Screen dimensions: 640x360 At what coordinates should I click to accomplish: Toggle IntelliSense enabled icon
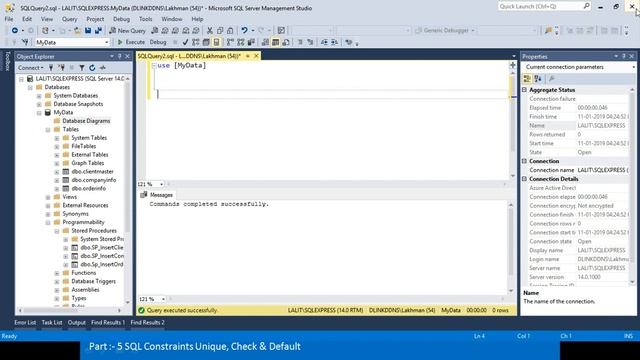click(x=216, y=42)
